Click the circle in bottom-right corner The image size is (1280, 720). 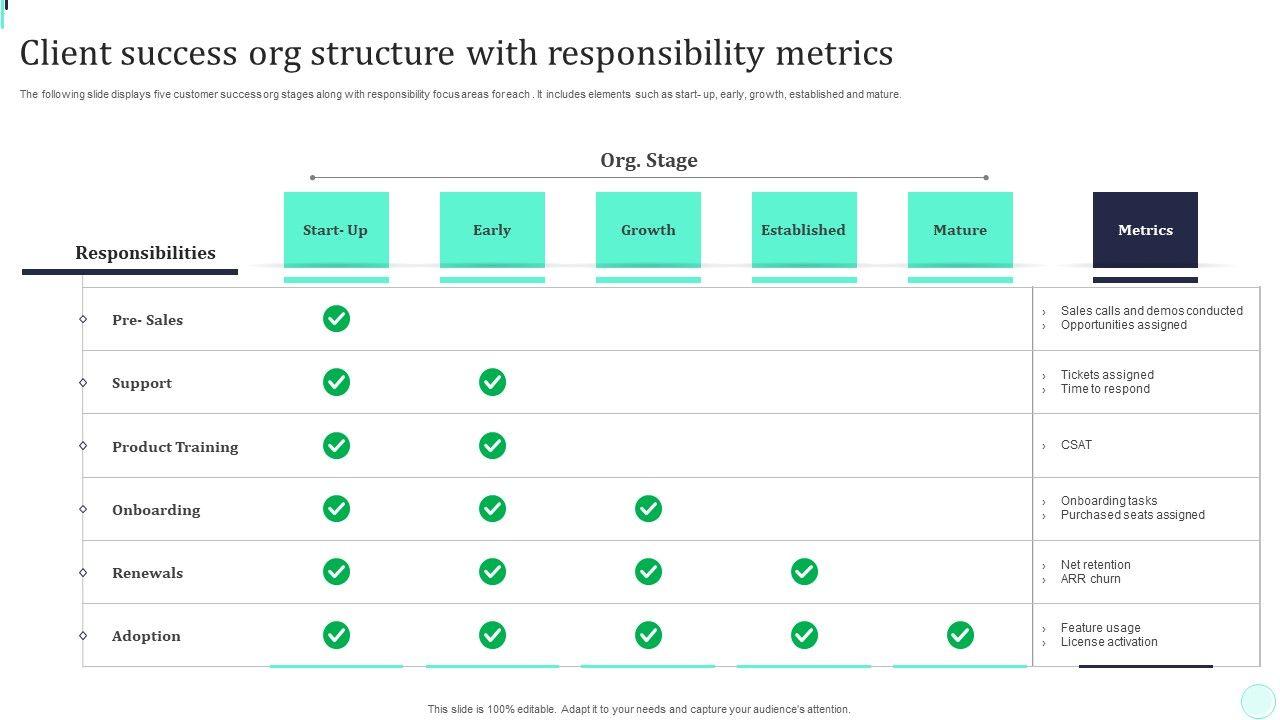click(1257, 700)
